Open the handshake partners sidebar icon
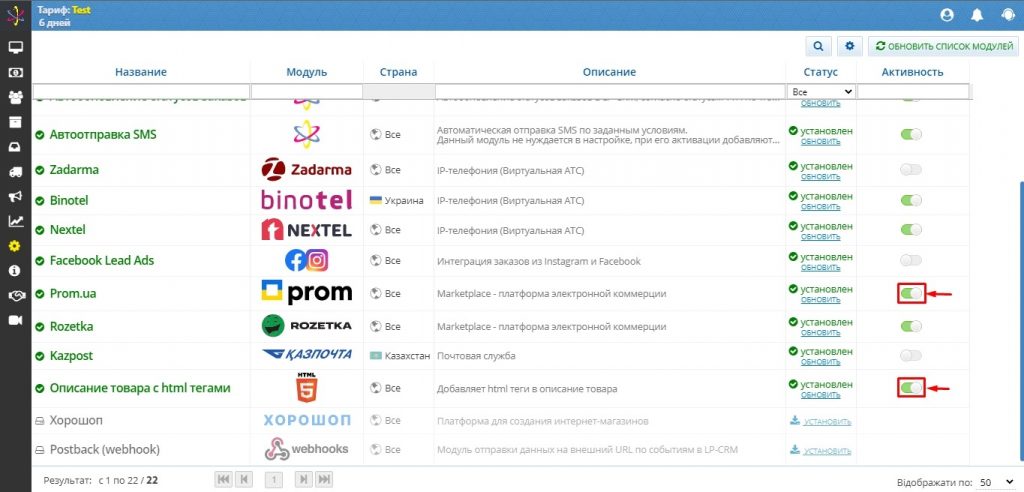Image resolution: width=1024 pixels, height=492 pixels. tap(15, 295)
